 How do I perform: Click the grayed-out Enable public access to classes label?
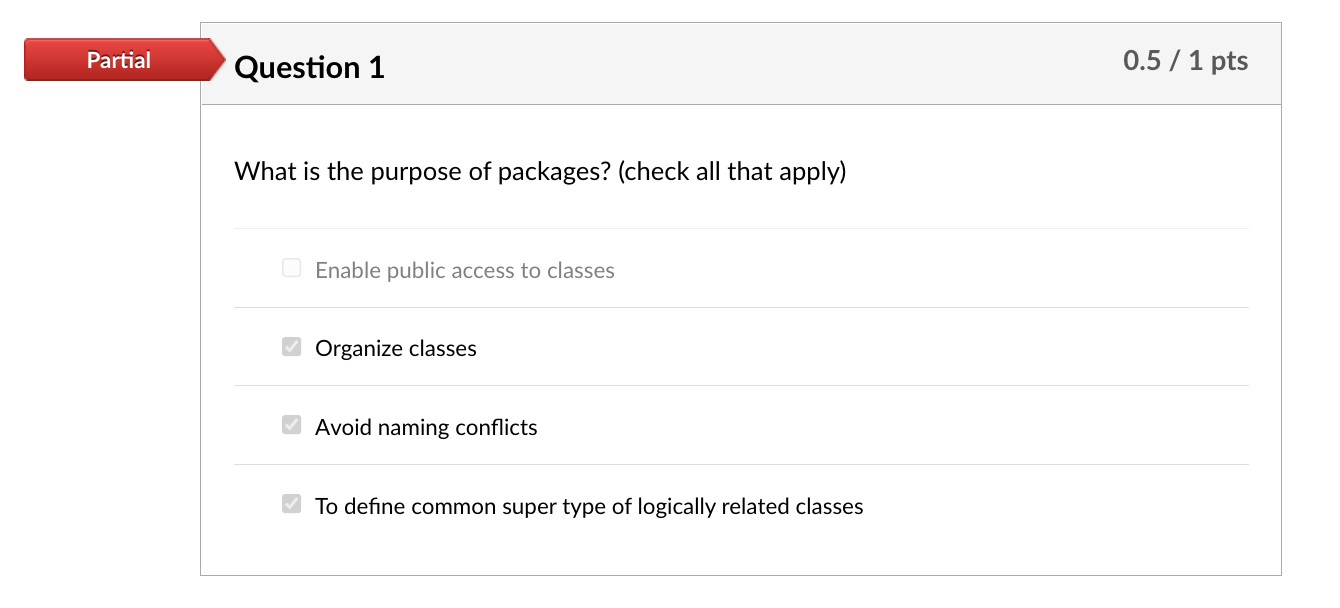click(x=465, y=270)
